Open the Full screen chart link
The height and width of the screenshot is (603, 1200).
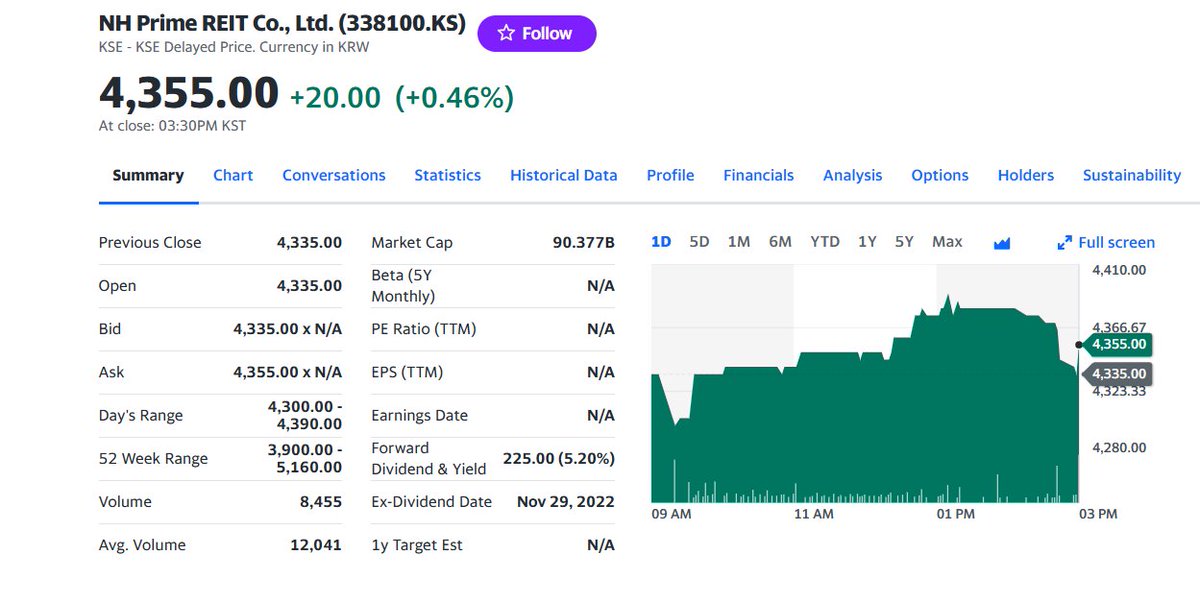1116,243
